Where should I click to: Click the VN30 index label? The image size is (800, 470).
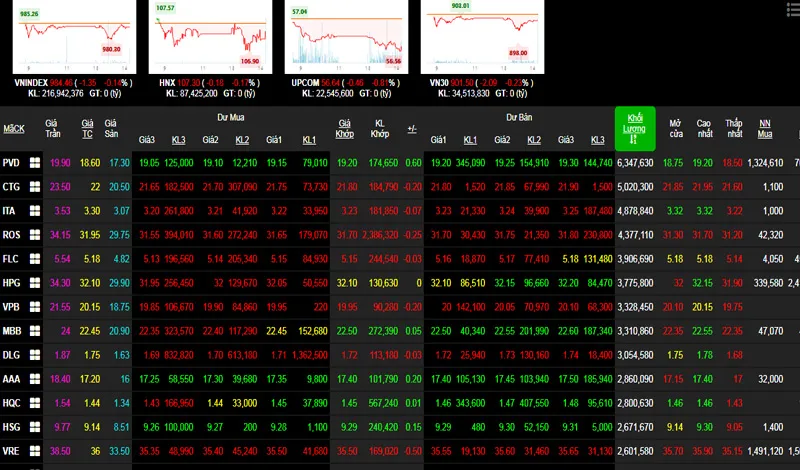tap(439, 83)
